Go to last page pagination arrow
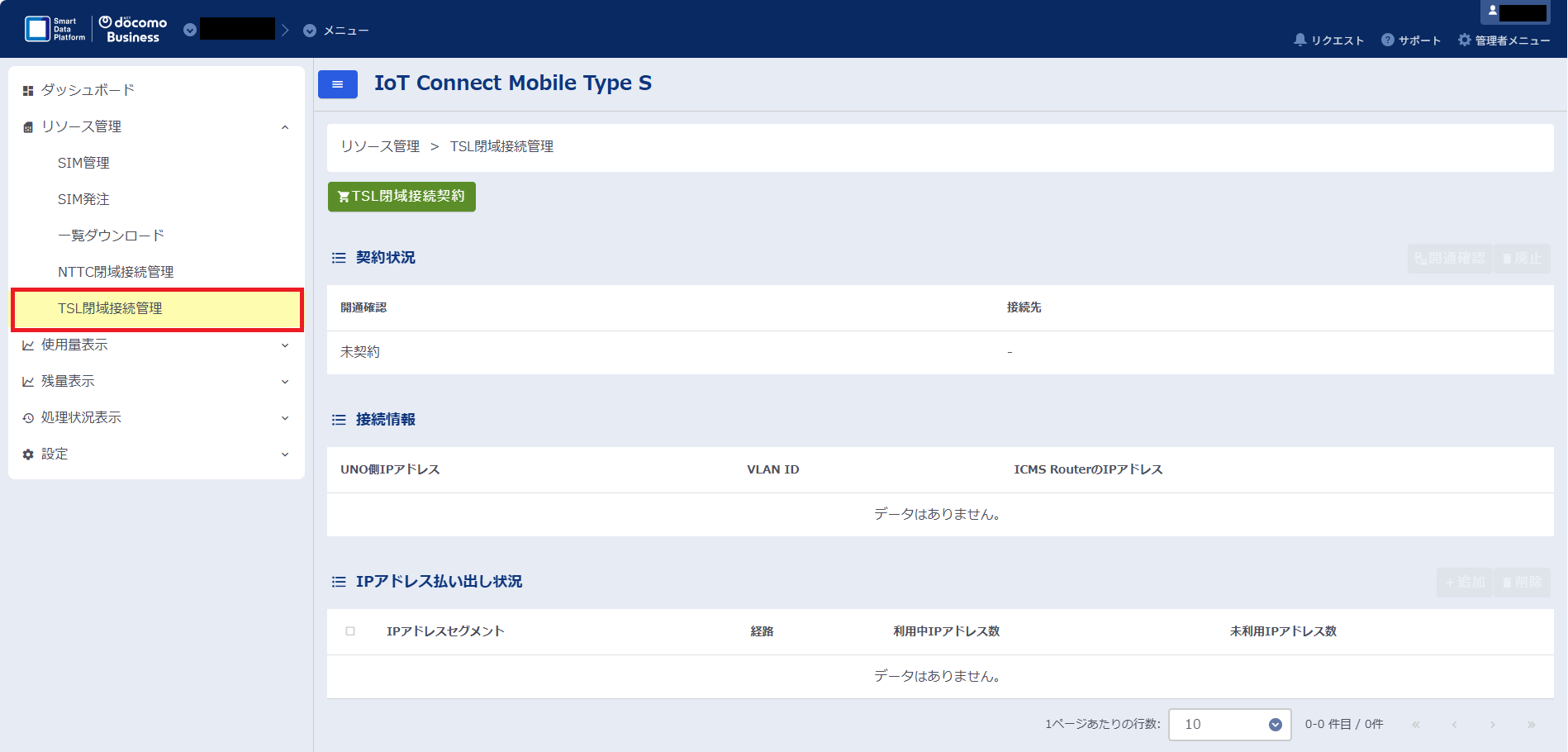Viewport: 1568px width, 752px height. point(1531,725)
